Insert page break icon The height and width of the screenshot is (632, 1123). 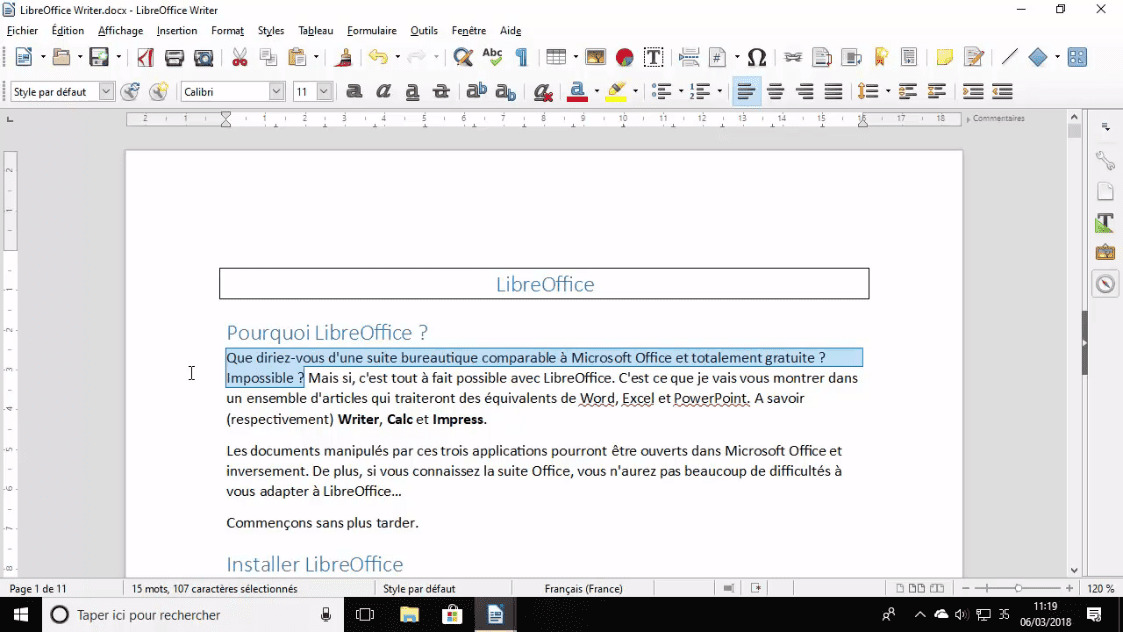pyautogui.click(x=689, y=57)
